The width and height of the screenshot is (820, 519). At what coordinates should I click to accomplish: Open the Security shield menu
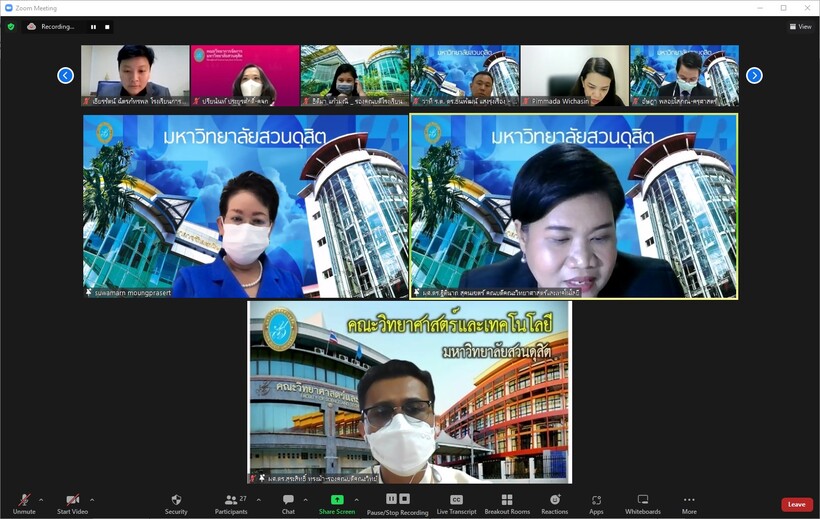pos(176,504)
